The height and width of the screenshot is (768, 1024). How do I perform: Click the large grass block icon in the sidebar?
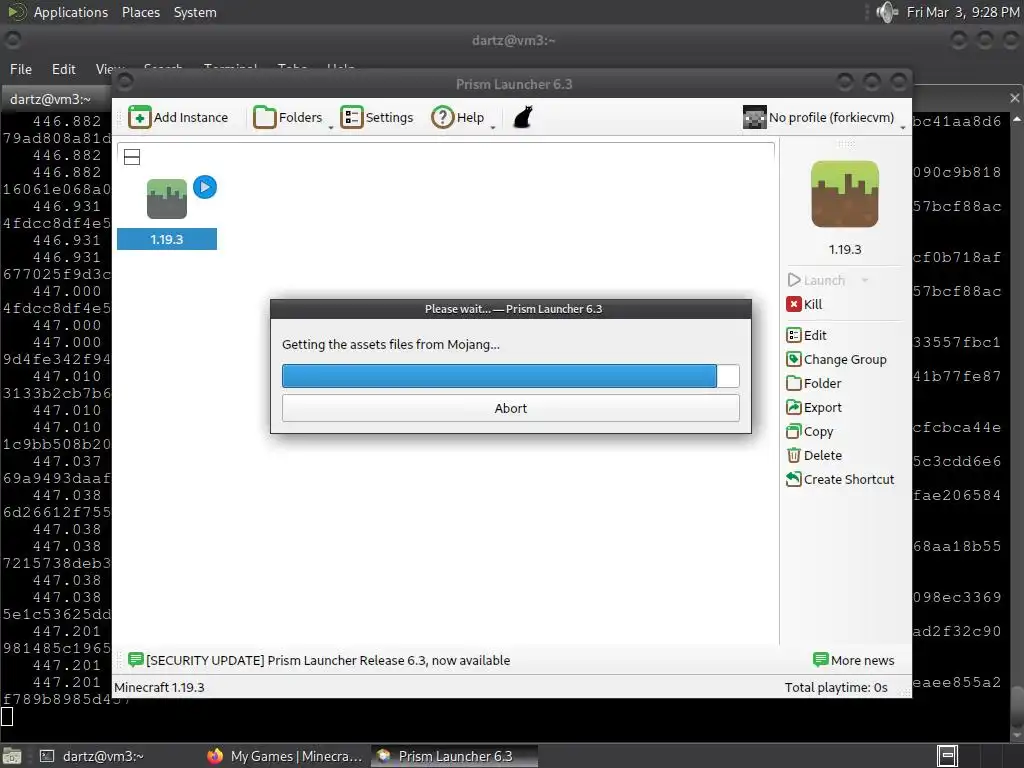(x=845, y=194)
